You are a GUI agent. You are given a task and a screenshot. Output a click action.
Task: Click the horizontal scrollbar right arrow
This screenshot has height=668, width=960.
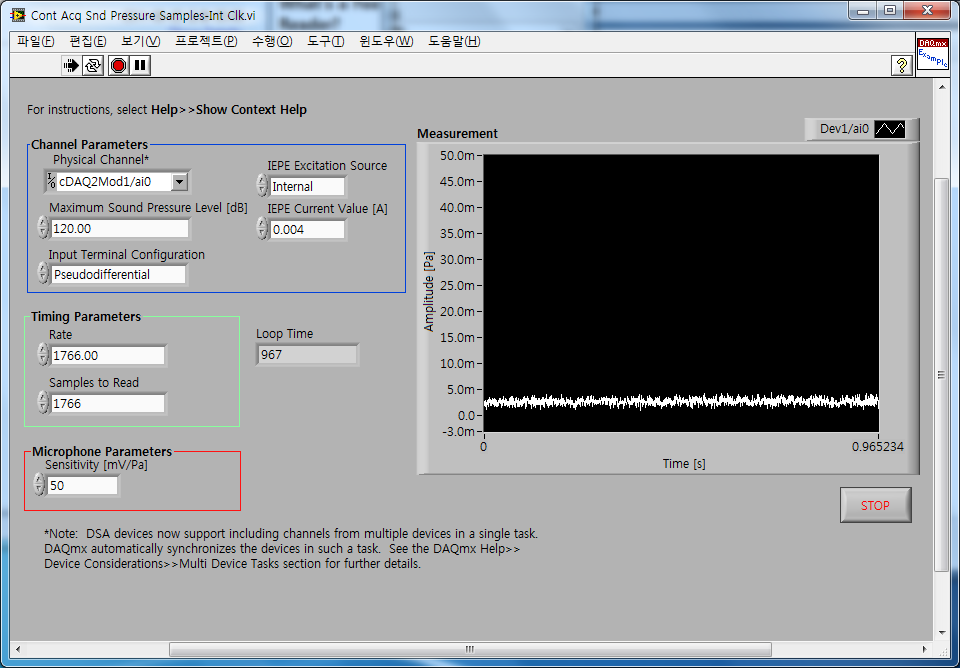point(924,649)
